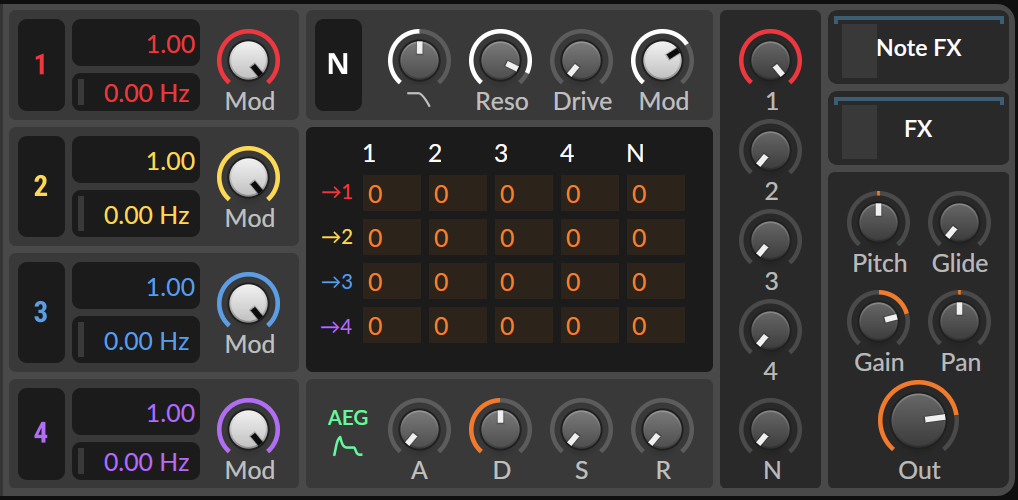Click matrix cell column 3 into →1

click(524, 193)
